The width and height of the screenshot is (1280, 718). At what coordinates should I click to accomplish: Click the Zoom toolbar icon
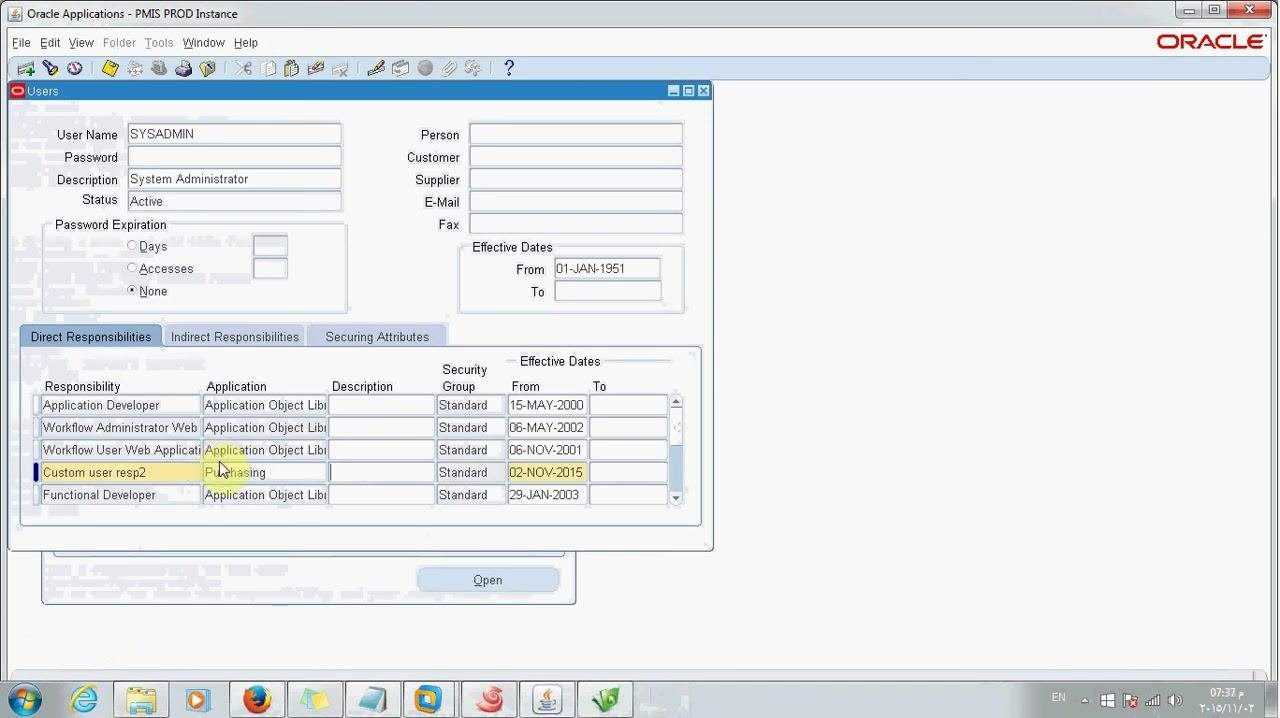pos(401,68)
